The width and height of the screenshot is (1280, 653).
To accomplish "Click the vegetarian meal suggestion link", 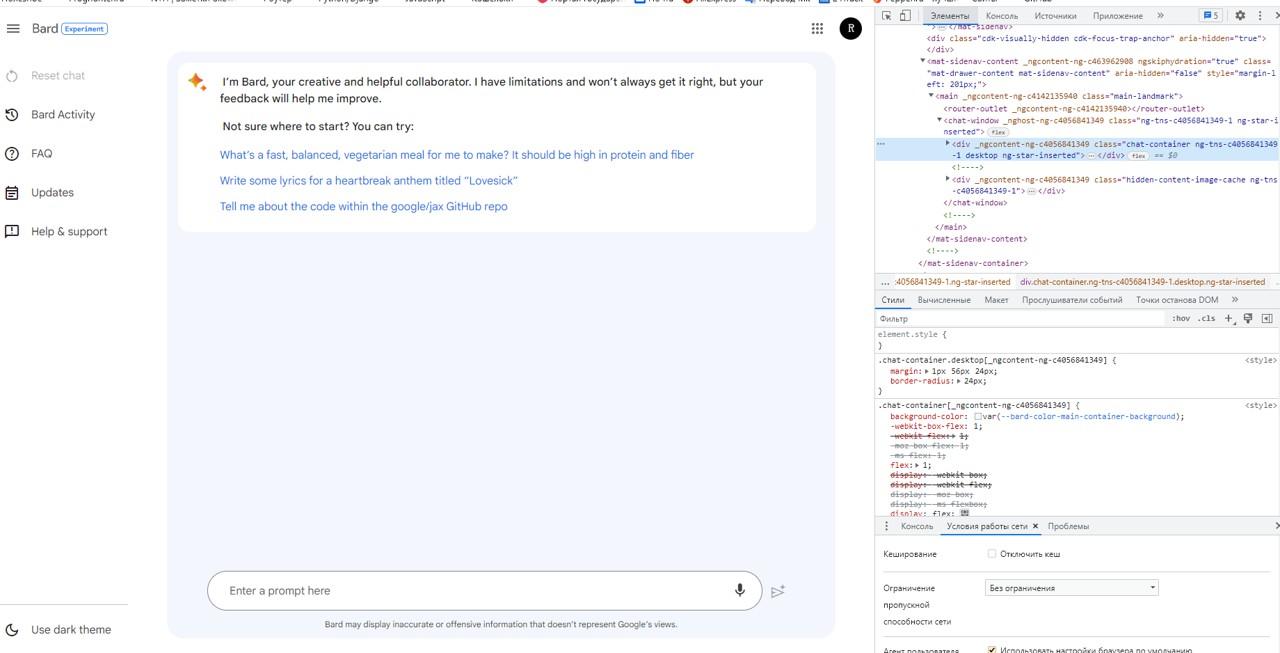I will pyautogui.click(x=457, y=155).
